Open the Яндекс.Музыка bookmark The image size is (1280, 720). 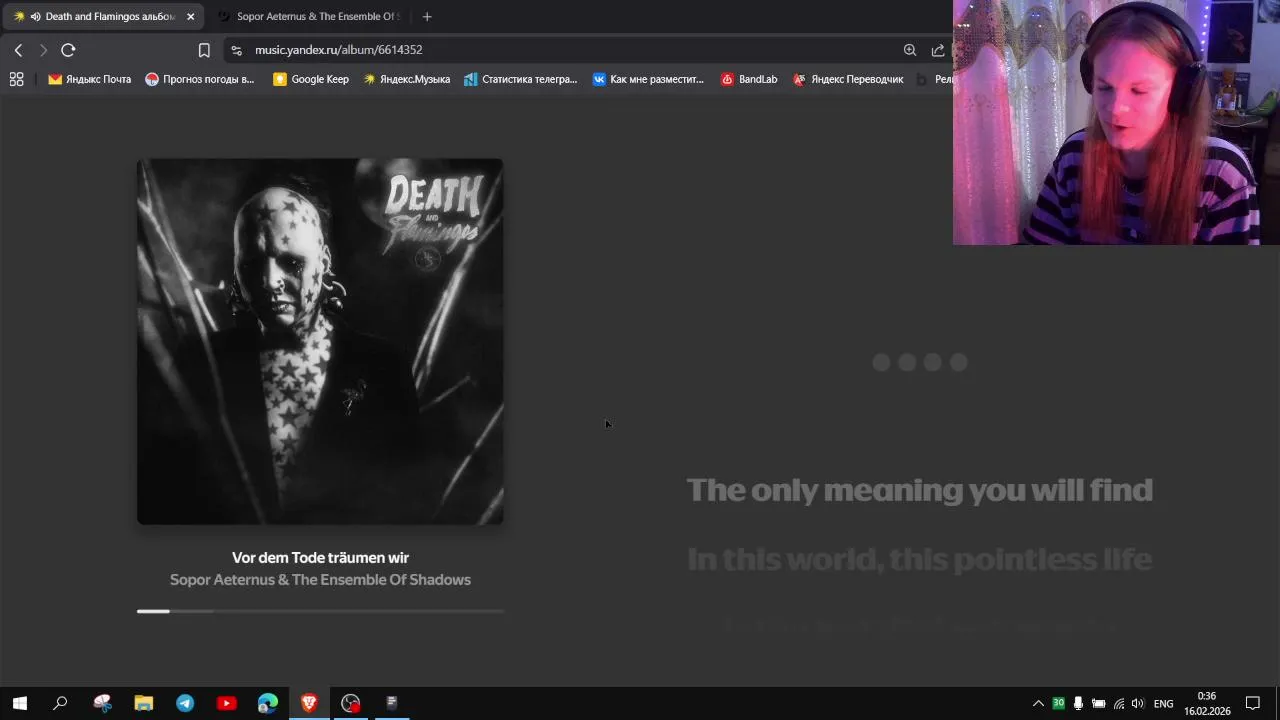(407, 79)
